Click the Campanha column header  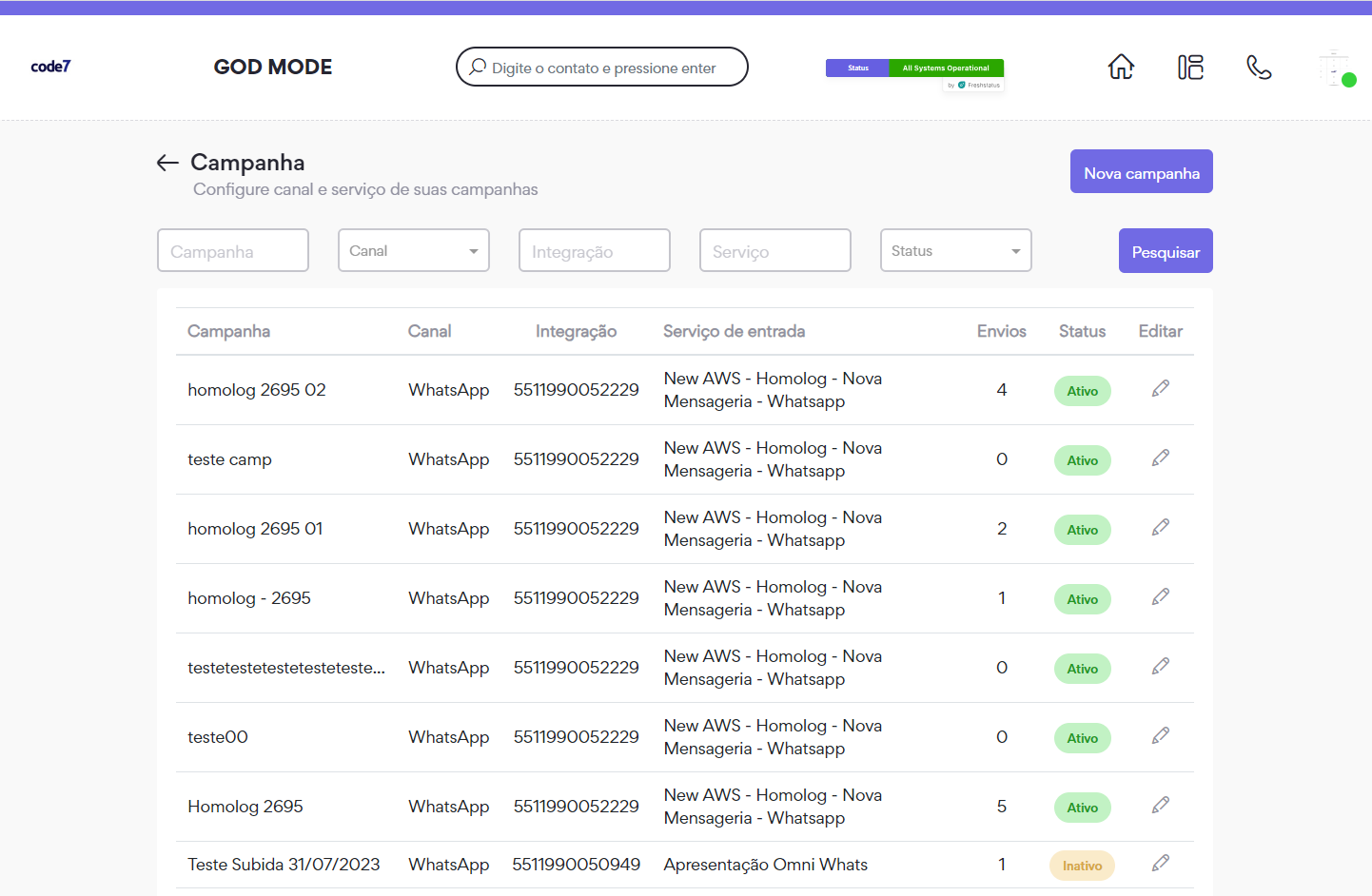(x=228, y=331)
